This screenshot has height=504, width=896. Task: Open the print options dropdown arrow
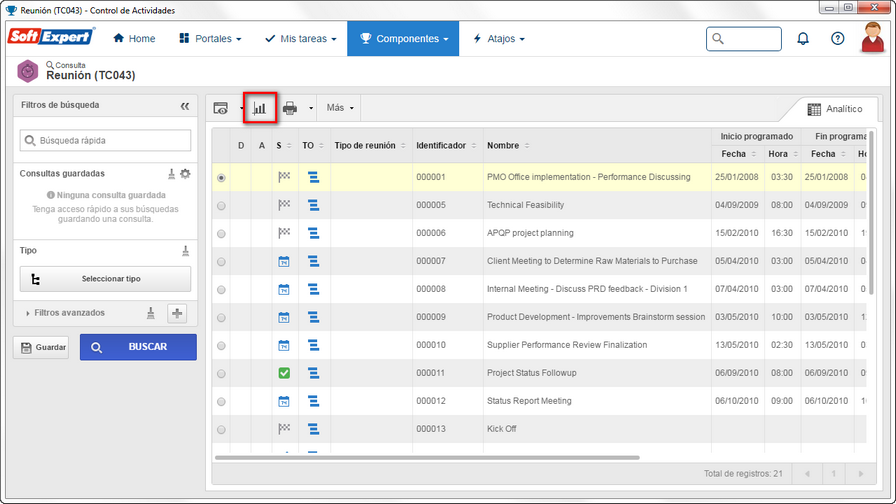(x=311, y=108)
